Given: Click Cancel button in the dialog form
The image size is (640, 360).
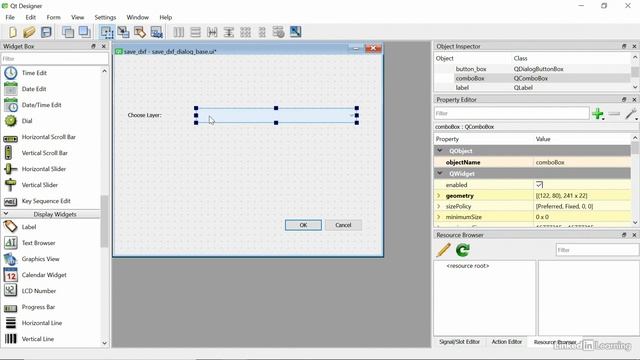Looking at the screenshot, I should point(343,225).
